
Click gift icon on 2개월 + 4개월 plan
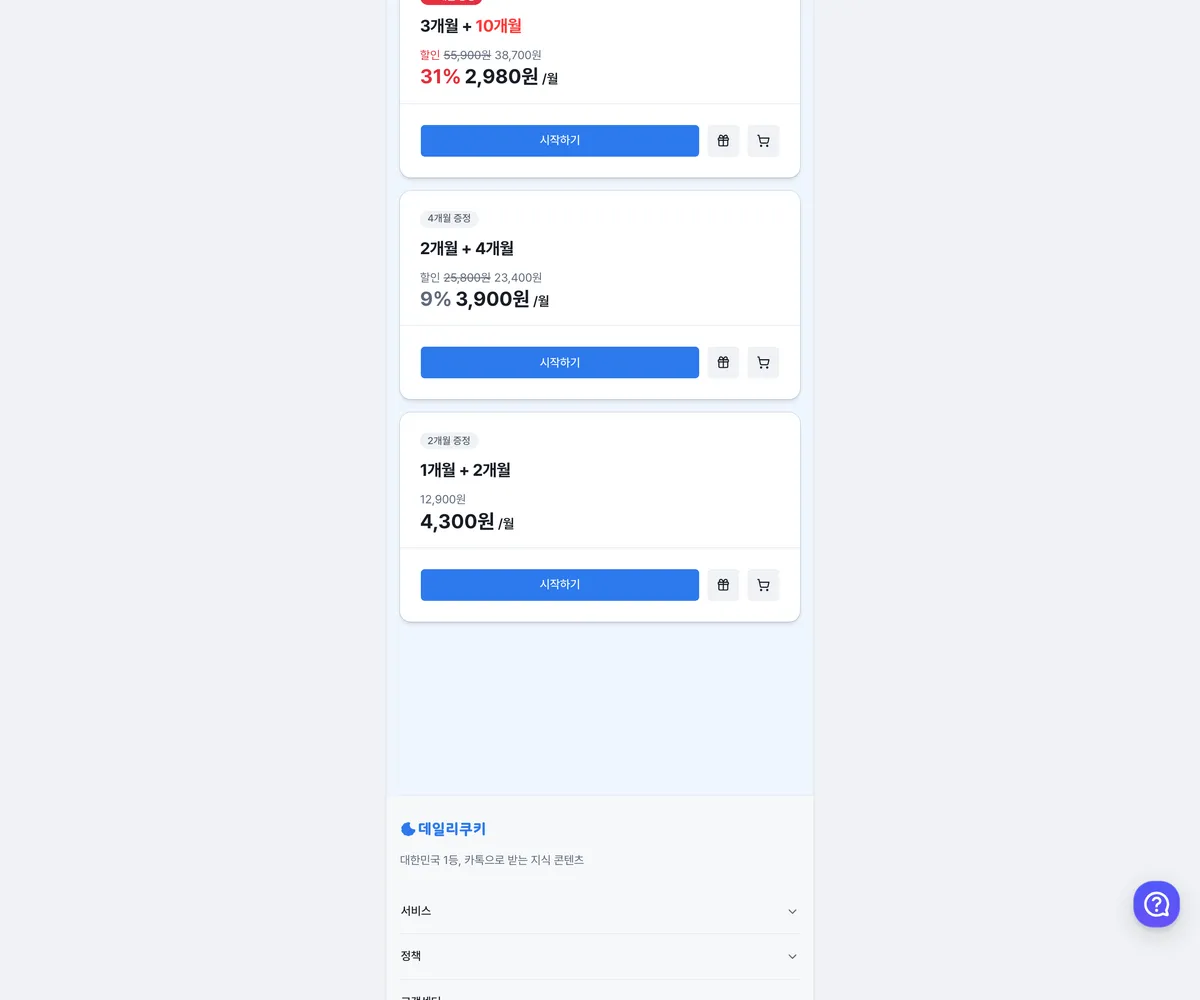coord(723,363)
